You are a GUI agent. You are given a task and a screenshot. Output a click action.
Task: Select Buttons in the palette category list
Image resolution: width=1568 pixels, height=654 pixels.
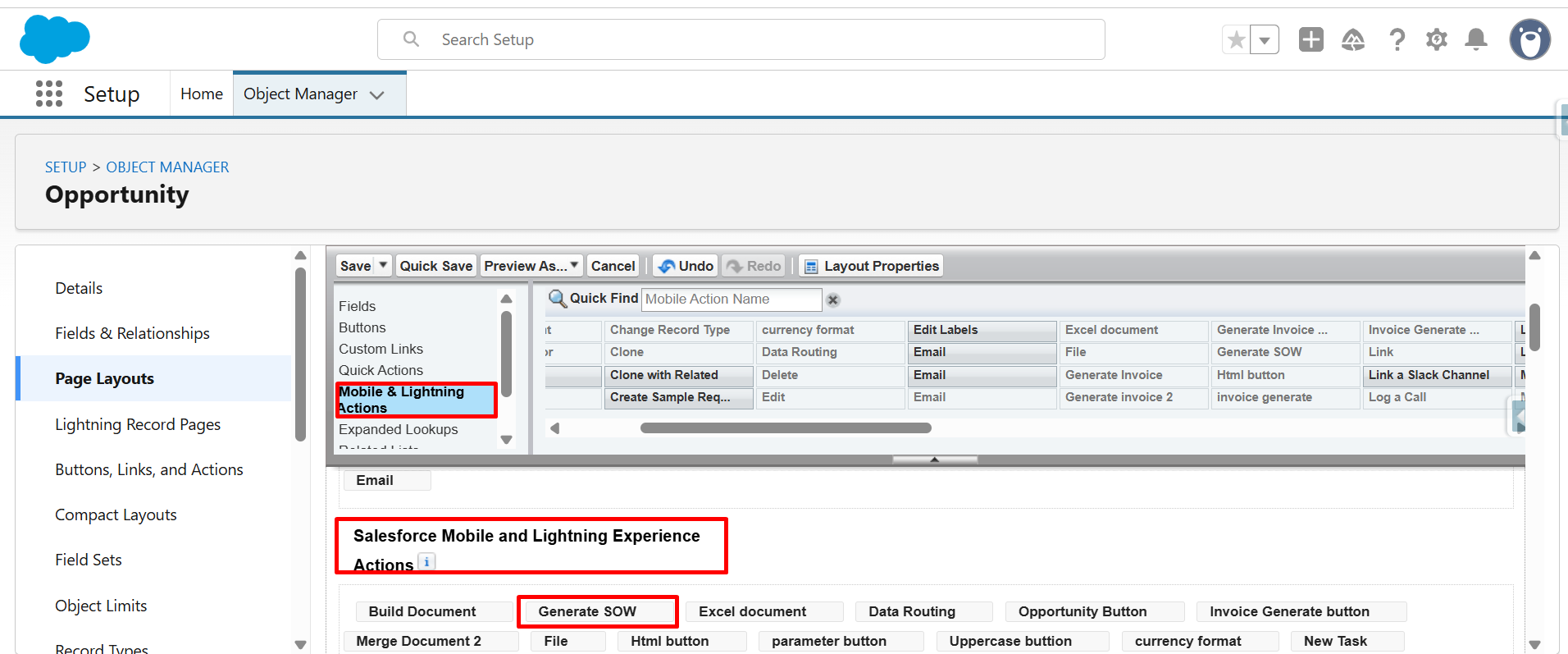coord(362,327)
